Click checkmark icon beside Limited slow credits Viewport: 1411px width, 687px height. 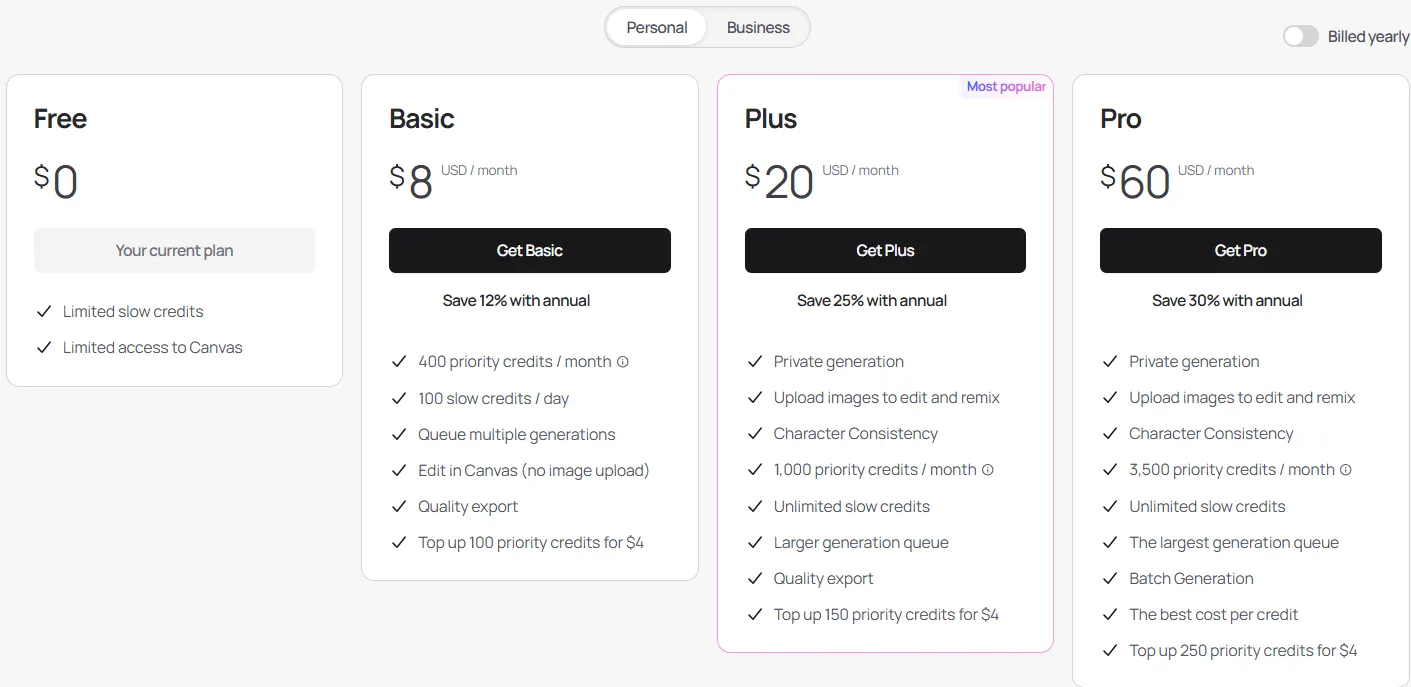pos(44,312)
